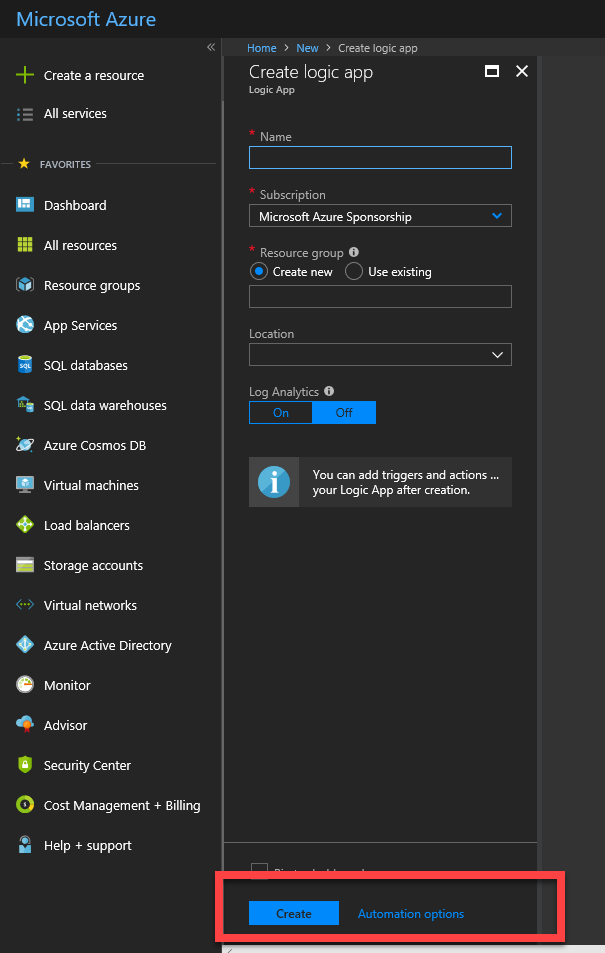Open the Location dropdown
Viewport: 605px width, 953px height.
tap(380, 355)
